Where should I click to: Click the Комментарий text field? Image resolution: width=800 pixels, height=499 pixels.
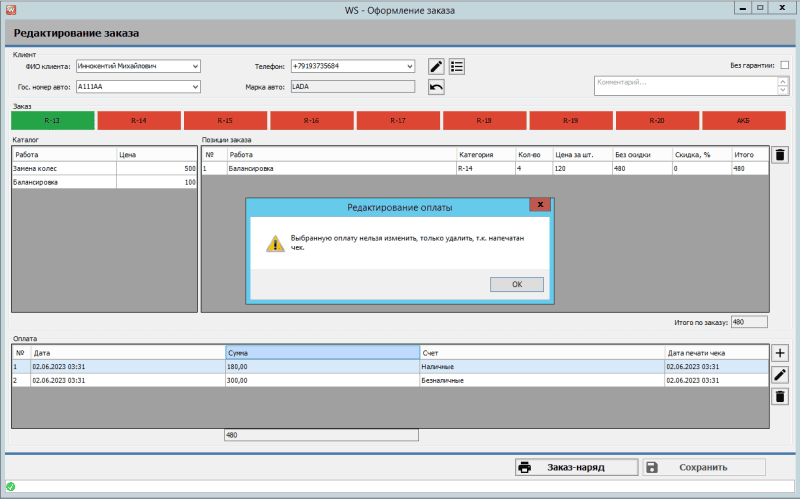point(690,85)
